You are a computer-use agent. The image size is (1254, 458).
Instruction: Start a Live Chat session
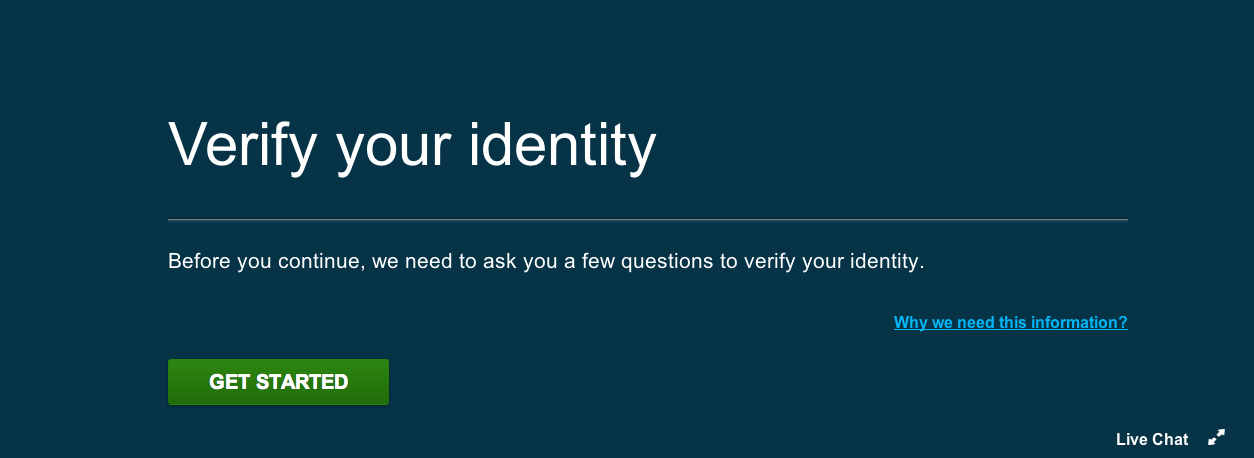[1152, 439]
